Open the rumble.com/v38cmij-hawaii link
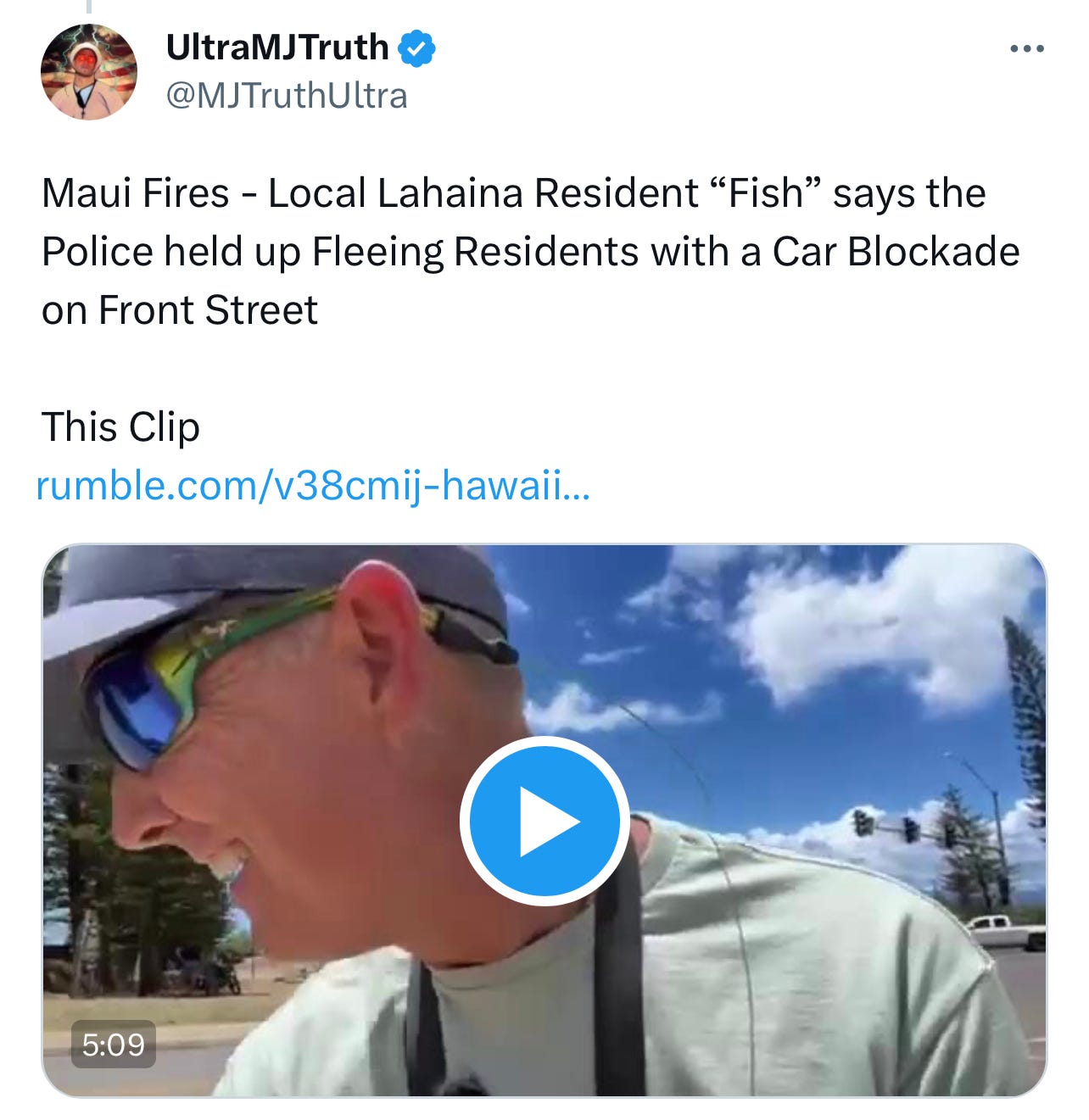Image resolution: width=1089 pixels, height=1120 pixels. 312,486
